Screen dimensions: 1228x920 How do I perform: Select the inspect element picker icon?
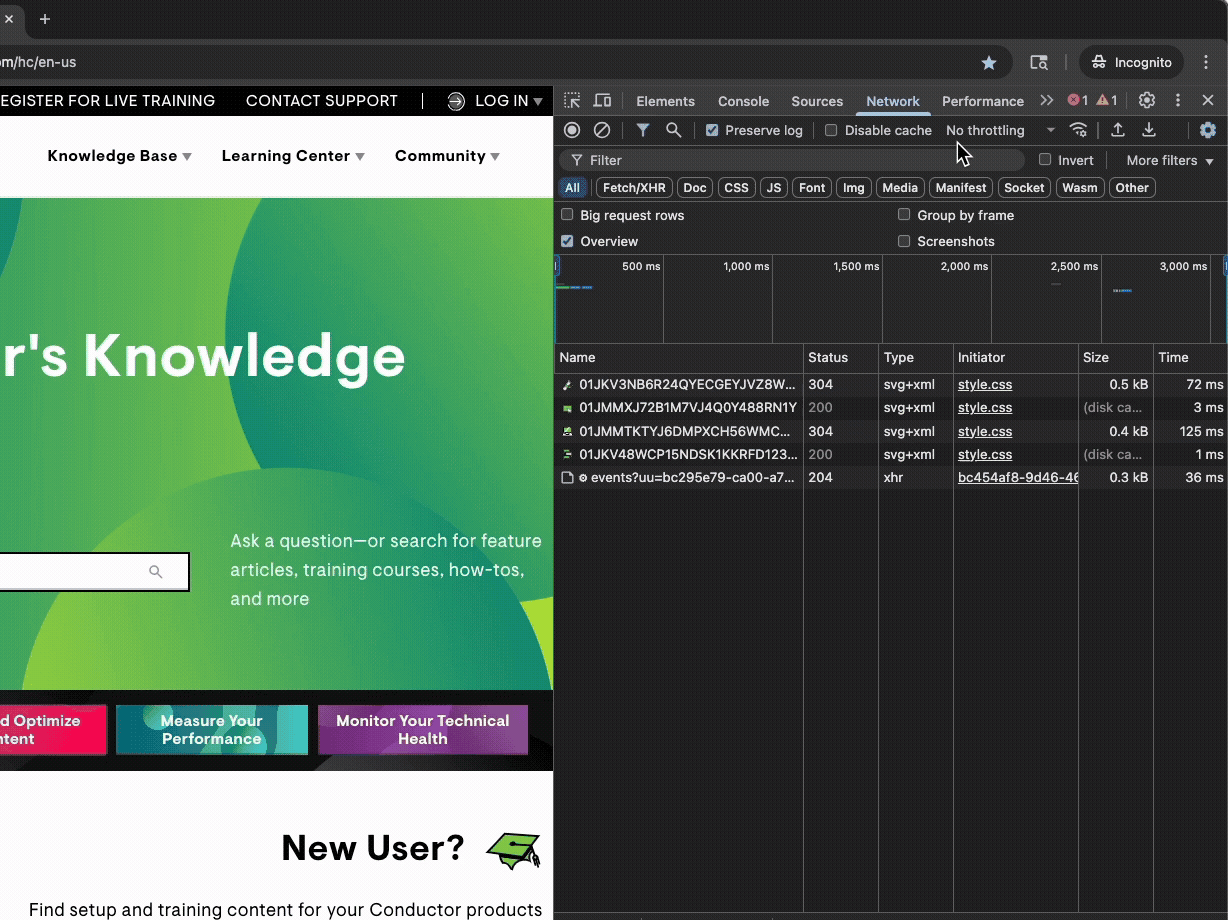[572, 101]
